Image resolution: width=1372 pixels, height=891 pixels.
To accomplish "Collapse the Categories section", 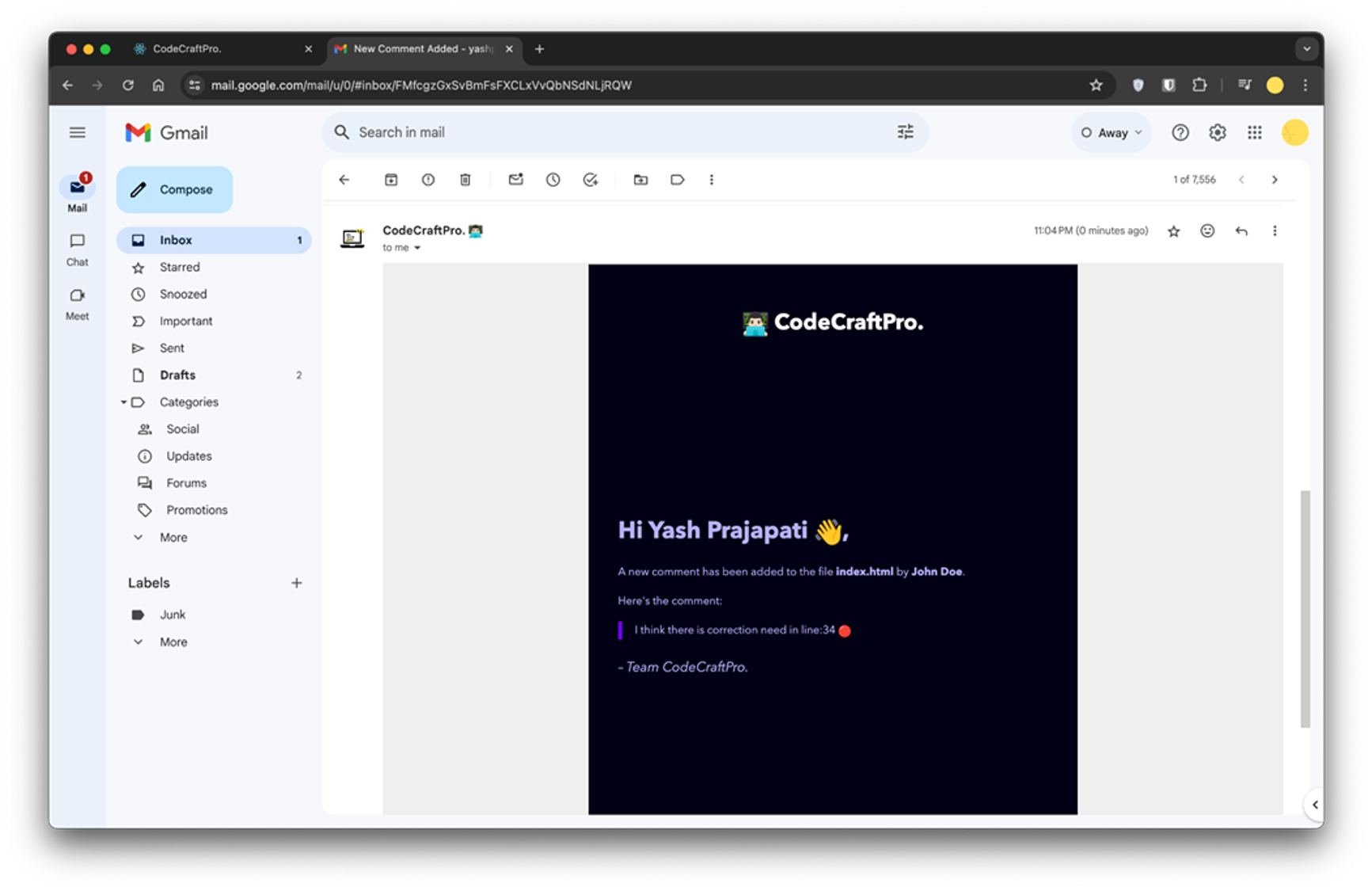I will click(x=124, y=402).
